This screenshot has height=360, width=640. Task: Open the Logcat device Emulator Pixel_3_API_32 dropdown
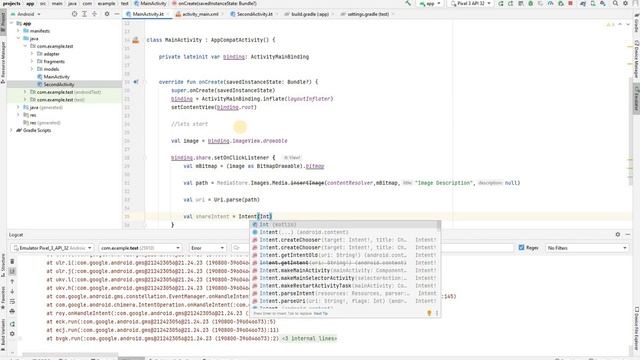click(x=52, y=248)
